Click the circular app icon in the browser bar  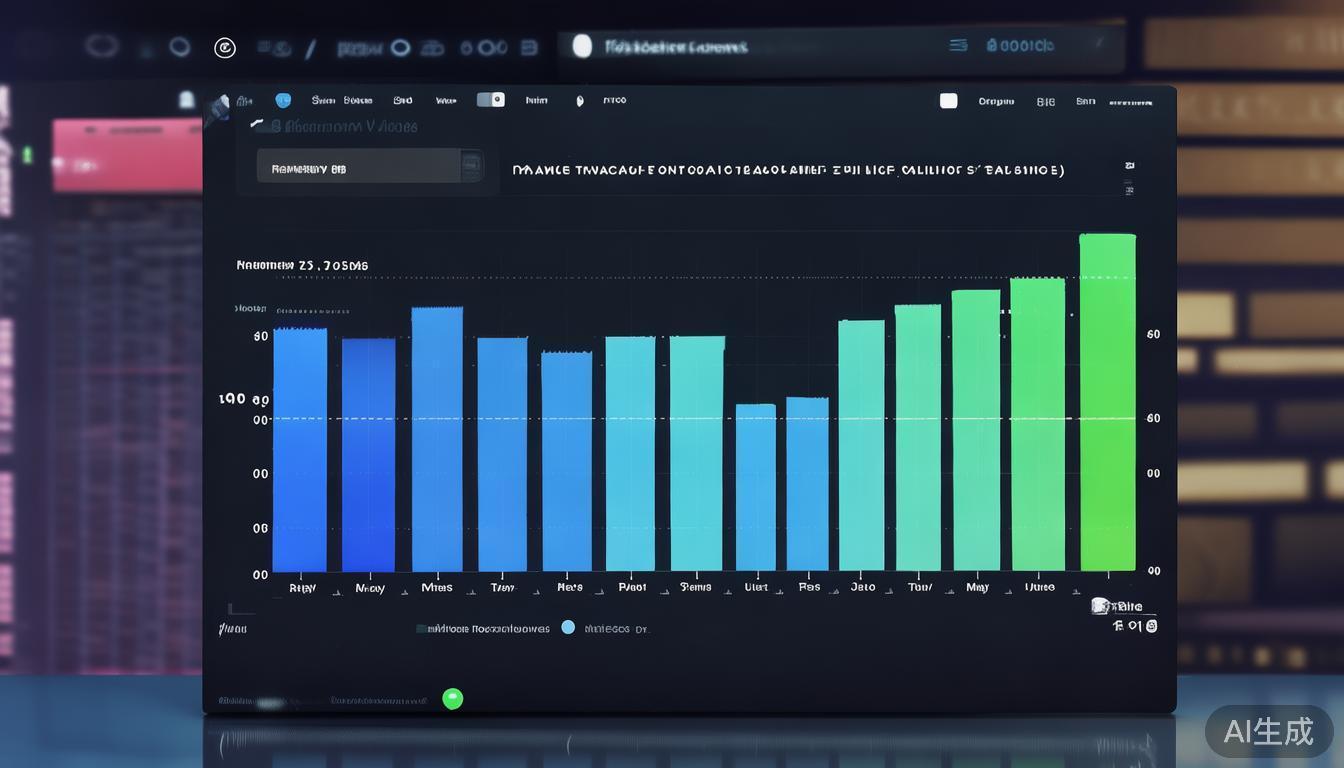coord(225,47)
